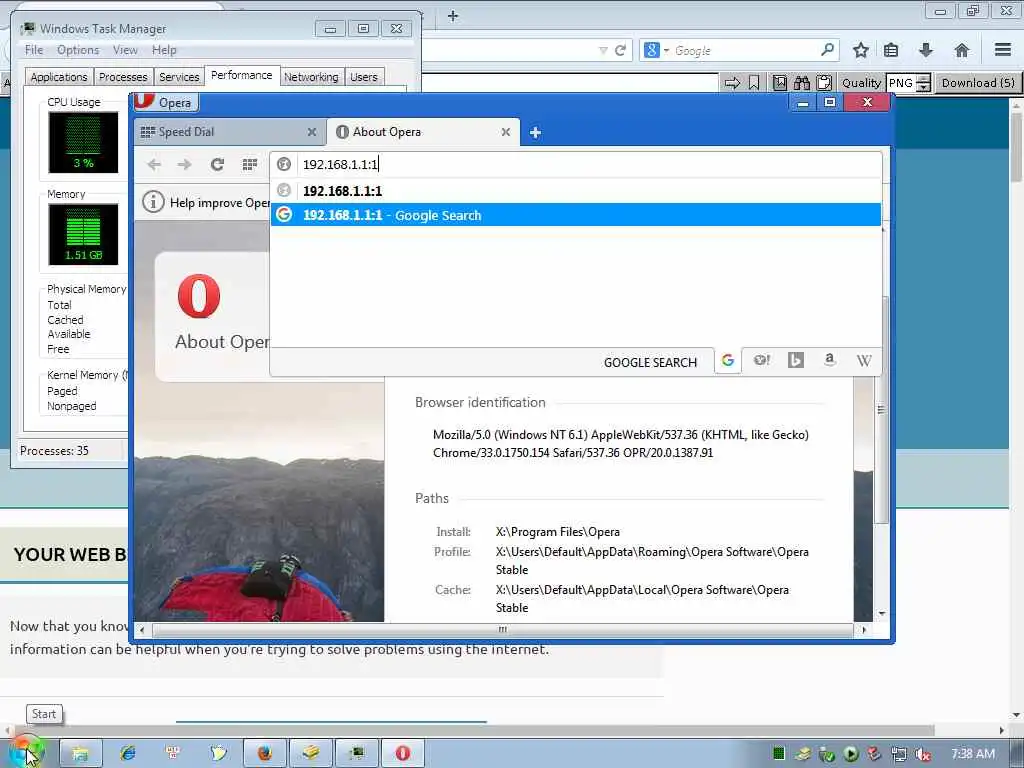The image size is (1024, 768).
Task: Switch to Firefox in taskbar
Action: tap(264, 753)
